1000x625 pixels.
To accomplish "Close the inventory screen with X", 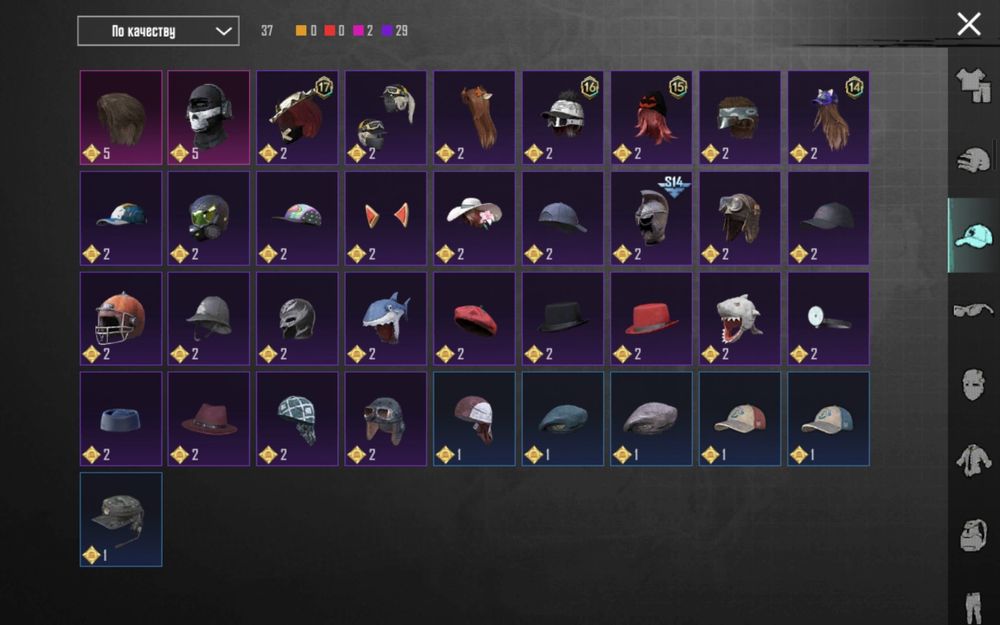I will 969,24.
